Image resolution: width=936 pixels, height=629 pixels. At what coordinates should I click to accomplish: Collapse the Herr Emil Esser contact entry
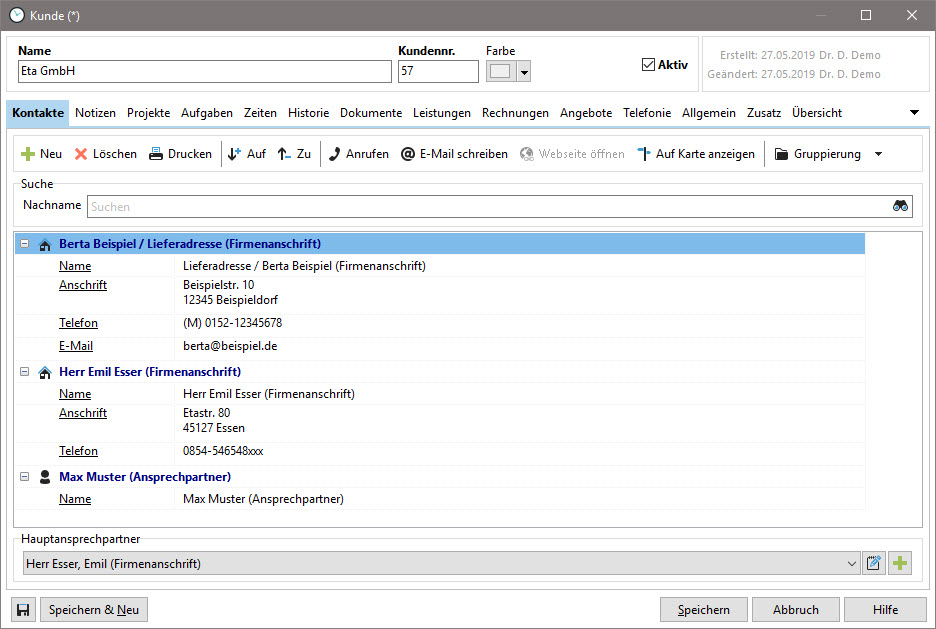pyautogui.click(x=24, y=371)
